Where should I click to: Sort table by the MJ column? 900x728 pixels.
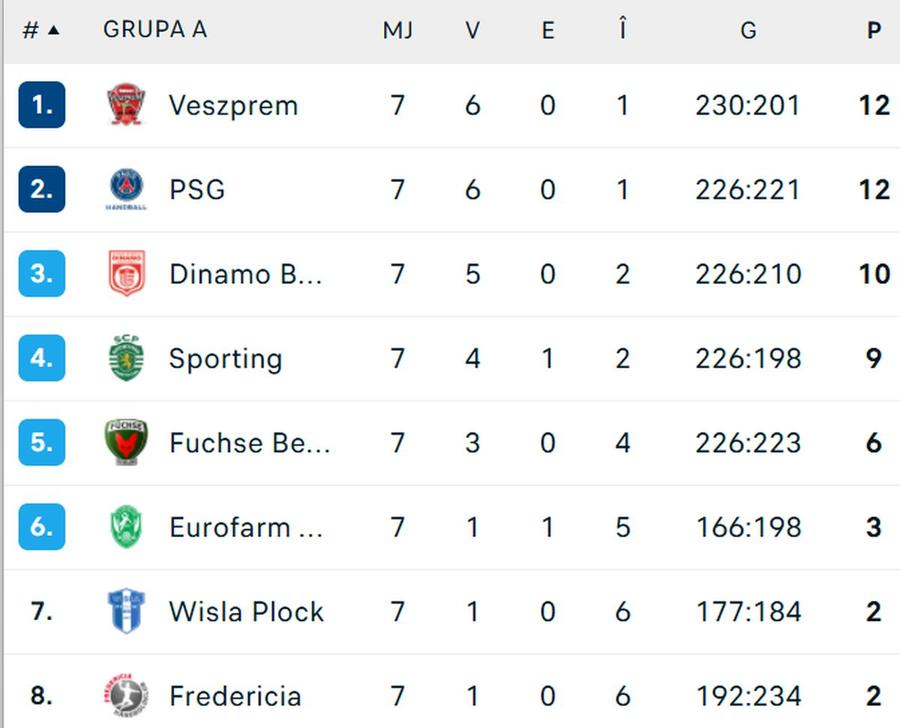point(398,30)
